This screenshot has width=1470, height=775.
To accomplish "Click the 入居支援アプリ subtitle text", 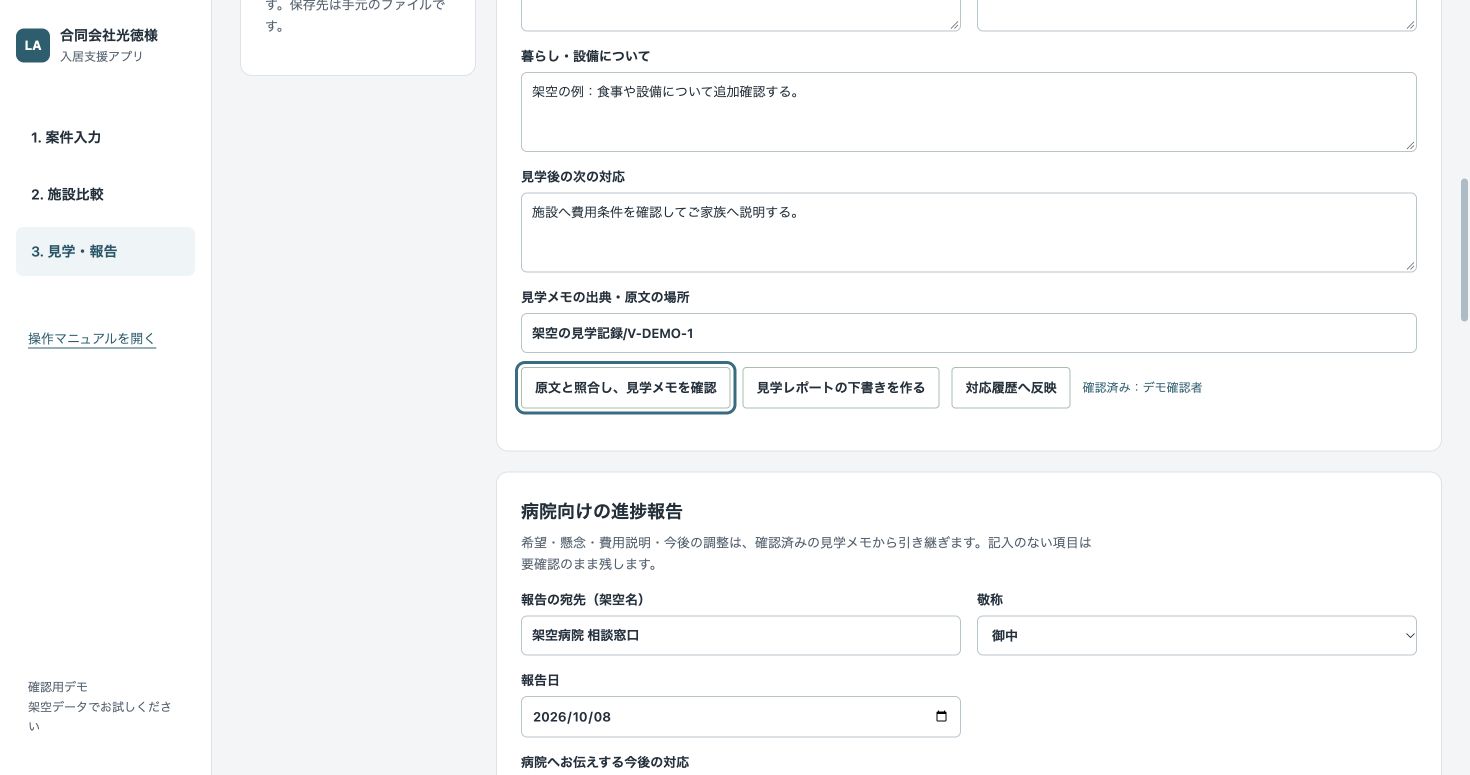I will (x=101, y=57).
